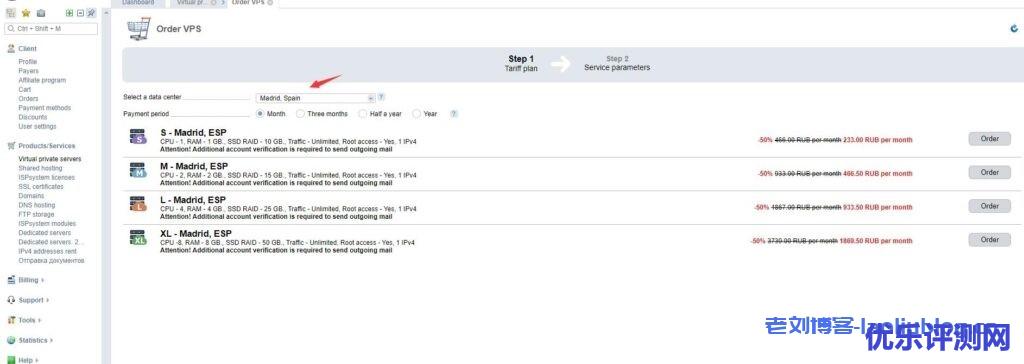Open Profile in the Client menu
This screenshot has height=364, width=1024.
pos(28,61)
